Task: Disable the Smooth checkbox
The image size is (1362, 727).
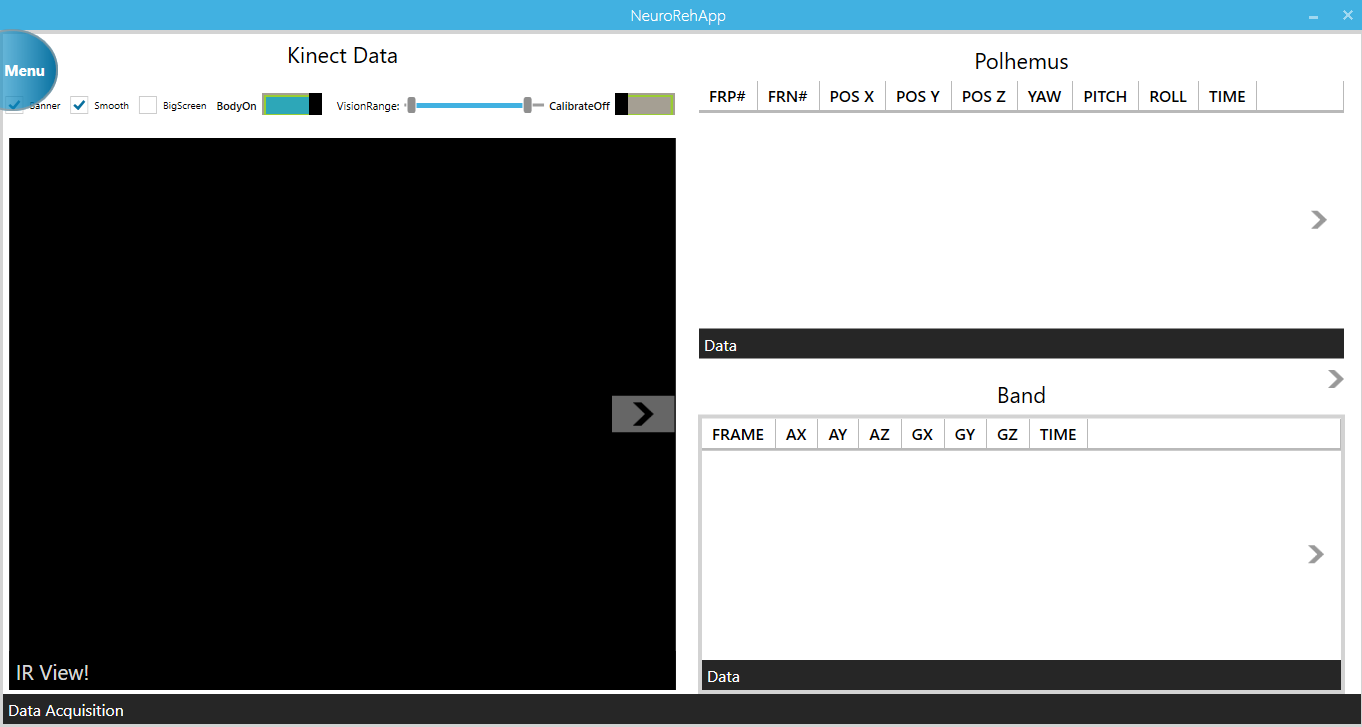Action: [x=79, y=104]
